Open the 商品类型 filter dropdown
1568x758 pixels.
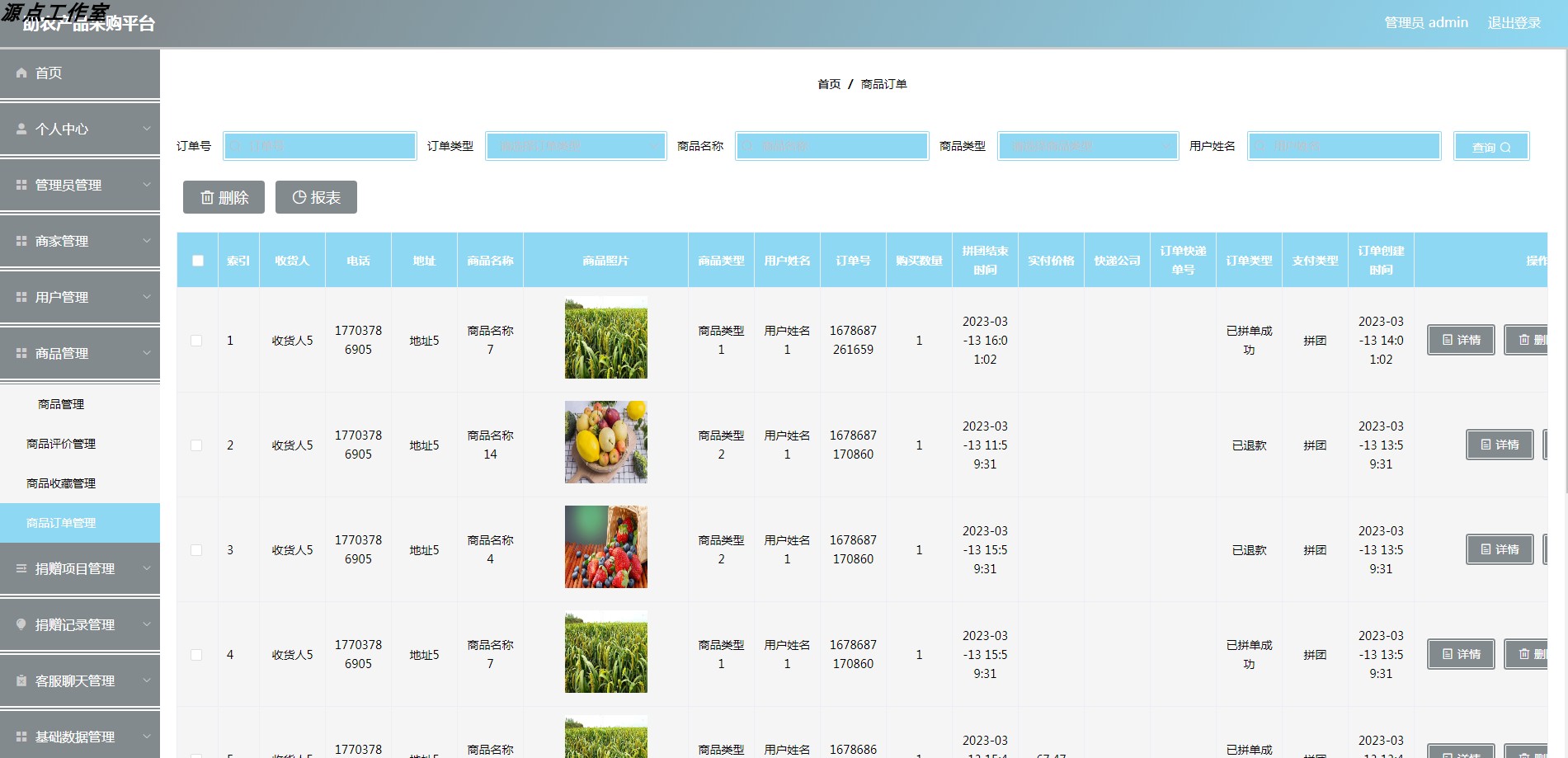(x=1087, y=146)
